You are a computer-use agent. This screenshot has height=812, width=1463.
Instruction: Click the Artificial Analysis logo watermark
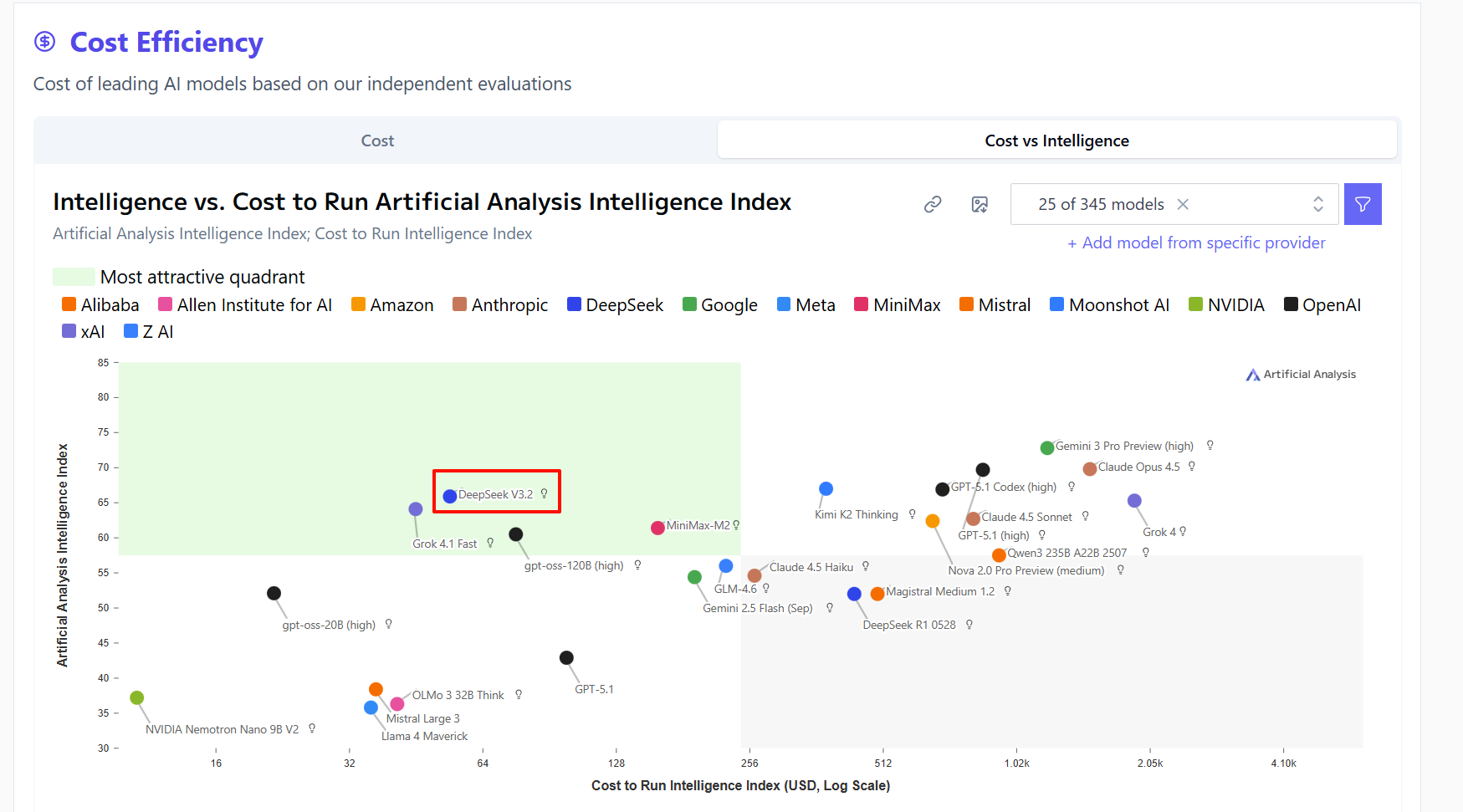click(1301, 375)
